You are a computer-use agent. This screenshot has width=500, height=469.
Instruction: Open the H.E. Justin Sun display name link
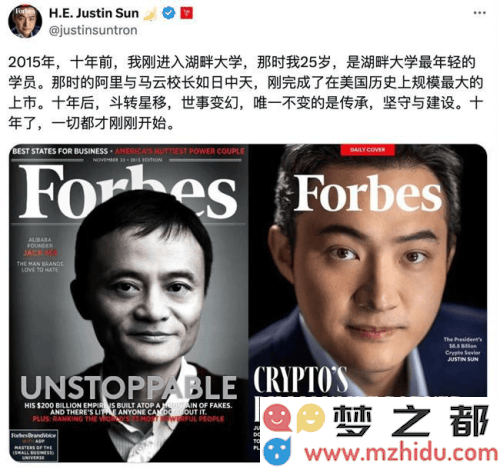pyautogui.click(x=94, y=13)
